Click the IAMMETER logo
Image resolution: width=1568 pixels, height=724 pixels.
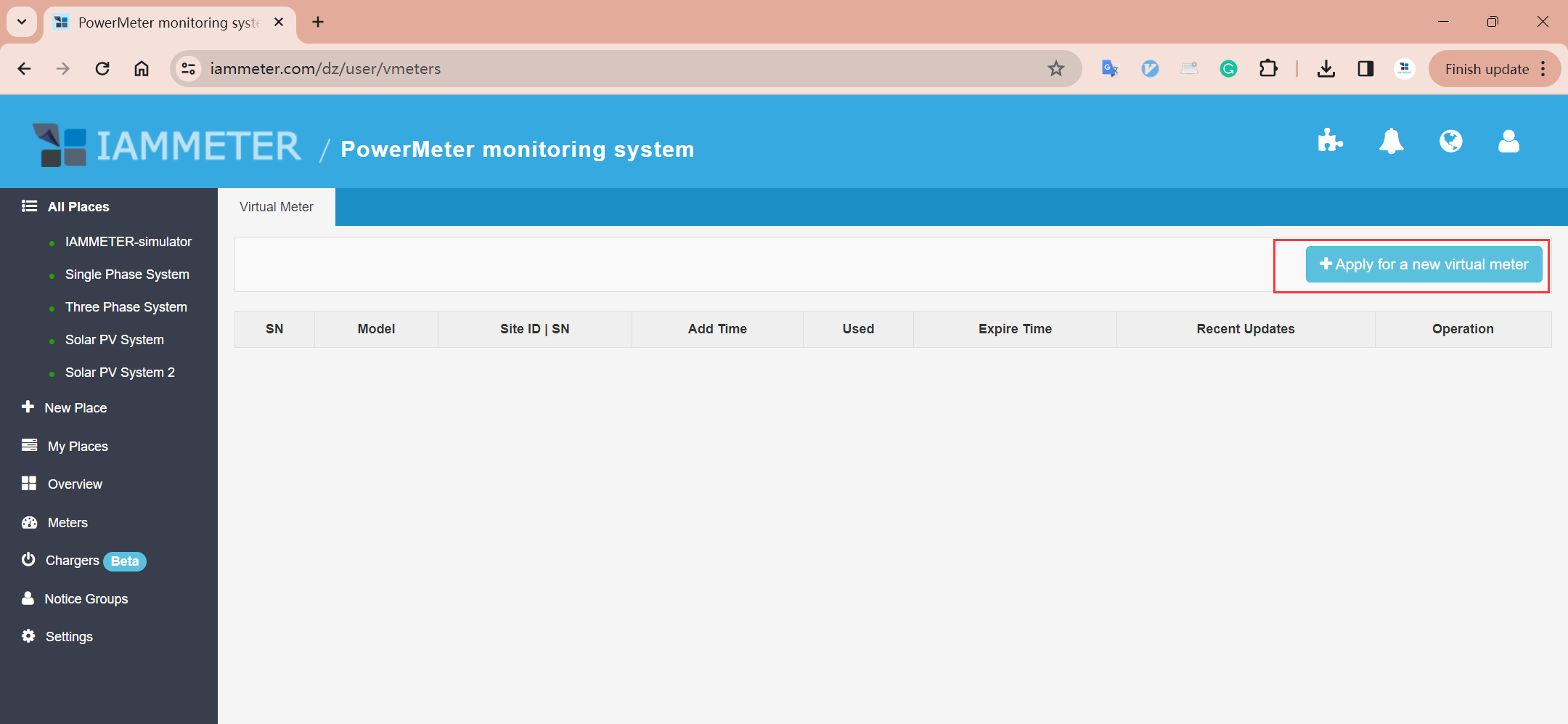click(x=167, y=146)
